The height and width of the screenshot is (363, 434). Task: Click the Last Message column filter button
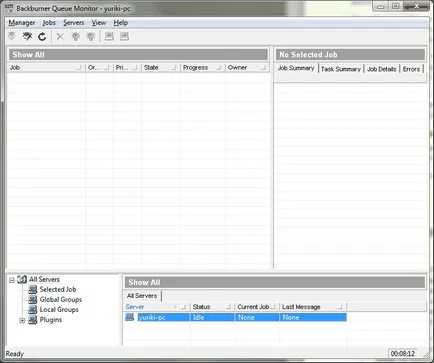point(340,307)
